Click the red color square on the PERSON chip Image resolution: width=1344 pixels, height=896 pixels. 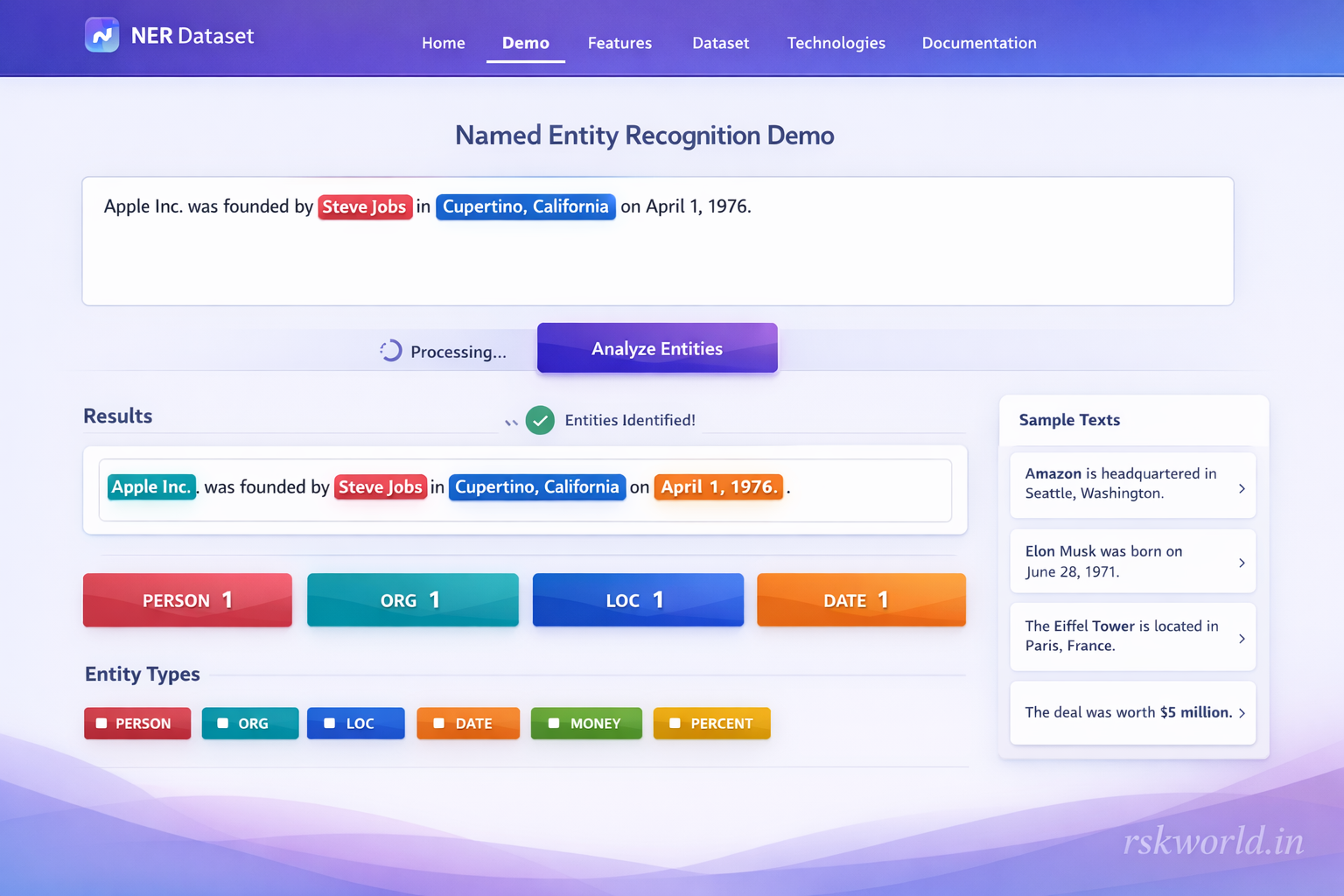[x=103, y=724]
